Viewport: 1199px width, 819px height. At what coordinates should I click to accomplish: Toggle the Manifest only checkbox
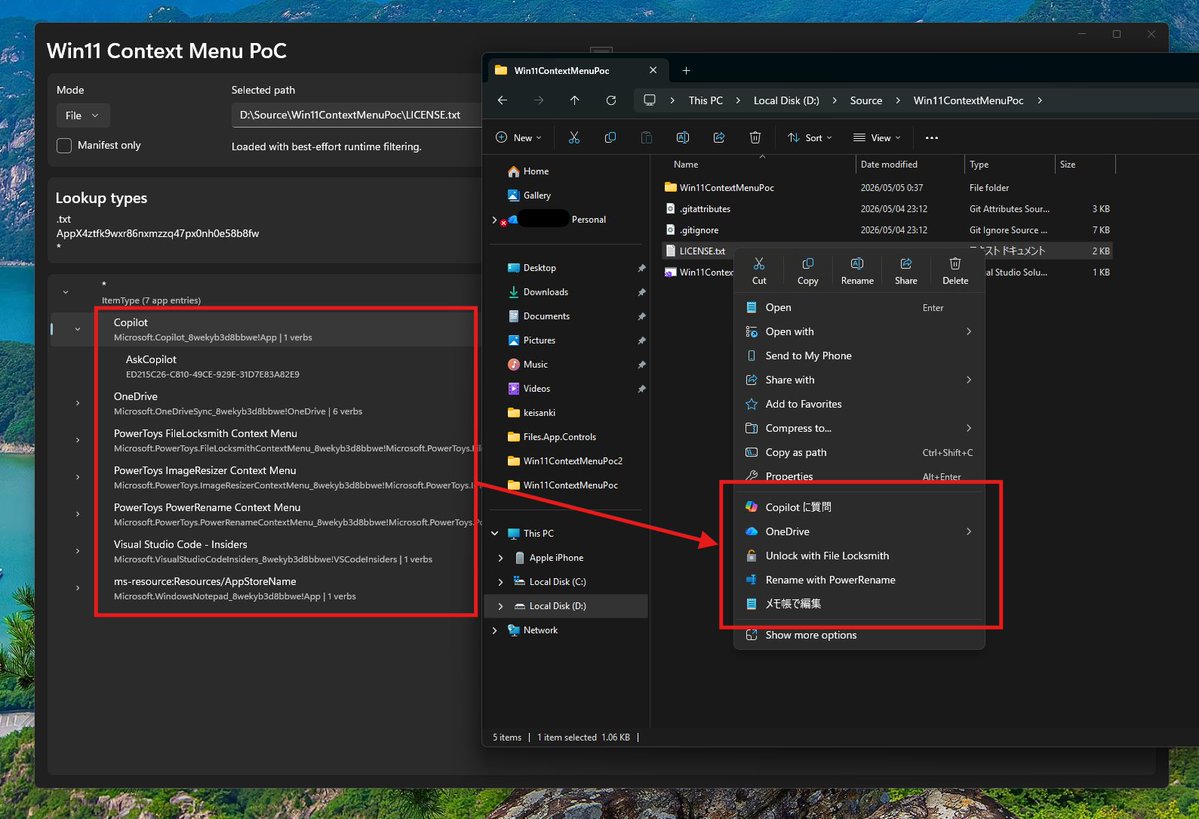pyautogui.click(x=64, y=145)
